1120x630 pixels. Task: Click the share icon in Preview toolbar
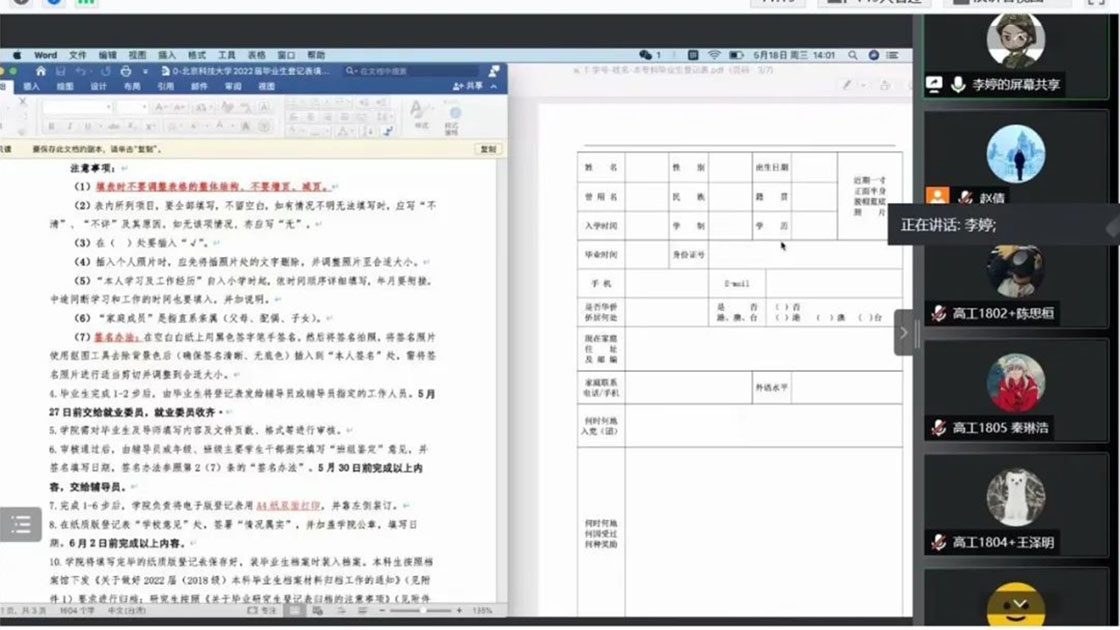pyautogui.click(x=885, y=85)
